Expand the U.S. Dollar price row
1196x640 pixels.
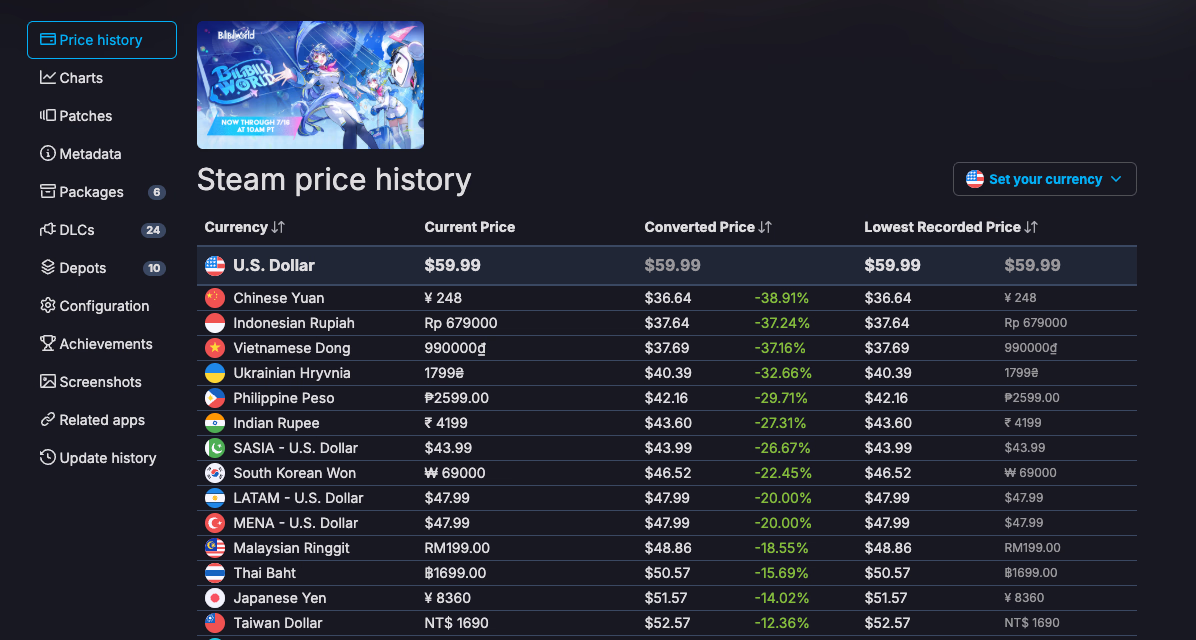pyautogui.click(x=667, y=265)
